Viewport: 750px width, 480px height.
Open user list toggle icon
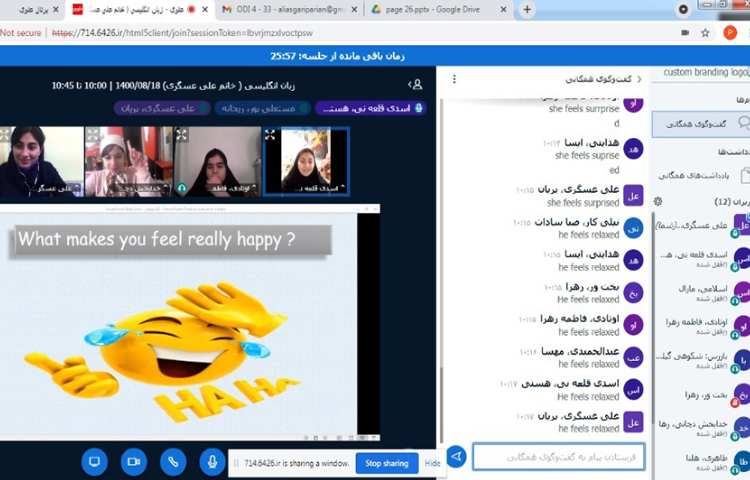(416, 85)
